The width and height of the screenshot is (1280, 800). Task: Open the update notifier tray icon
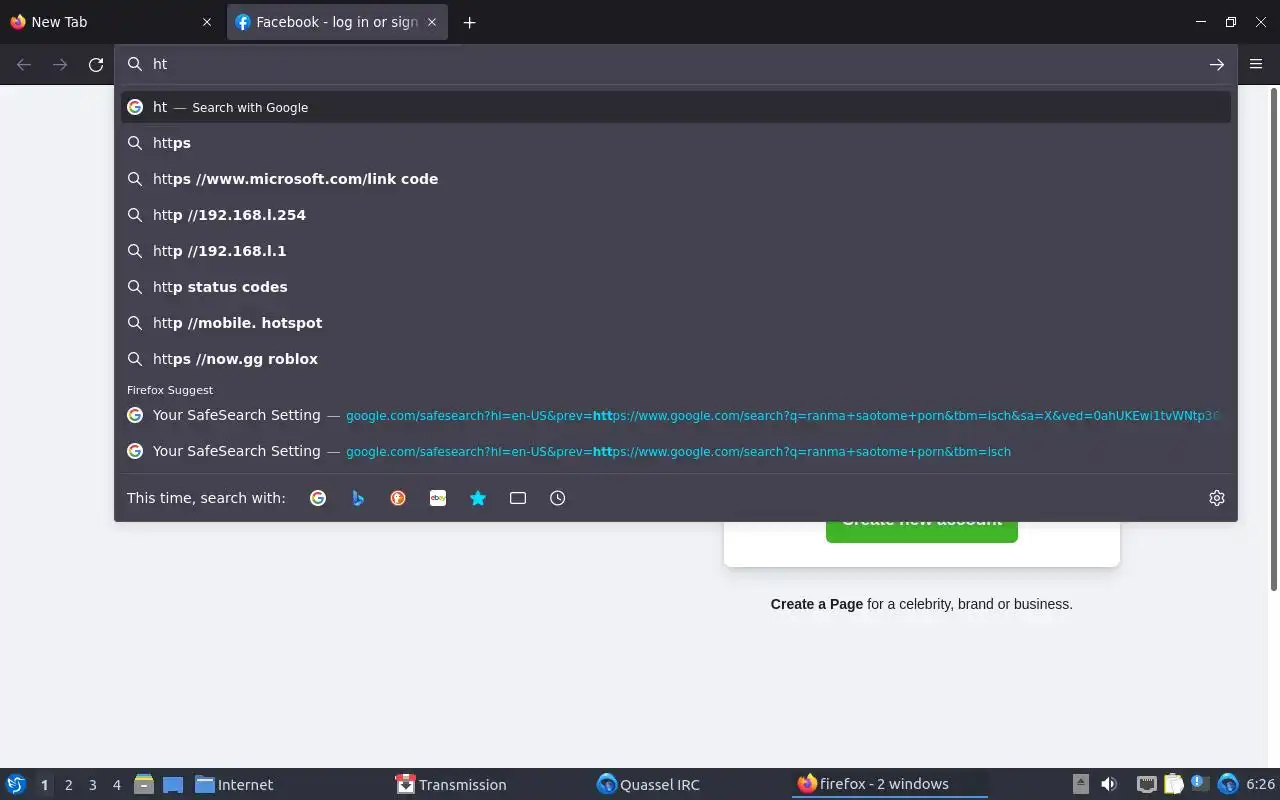pos(1200,784)
